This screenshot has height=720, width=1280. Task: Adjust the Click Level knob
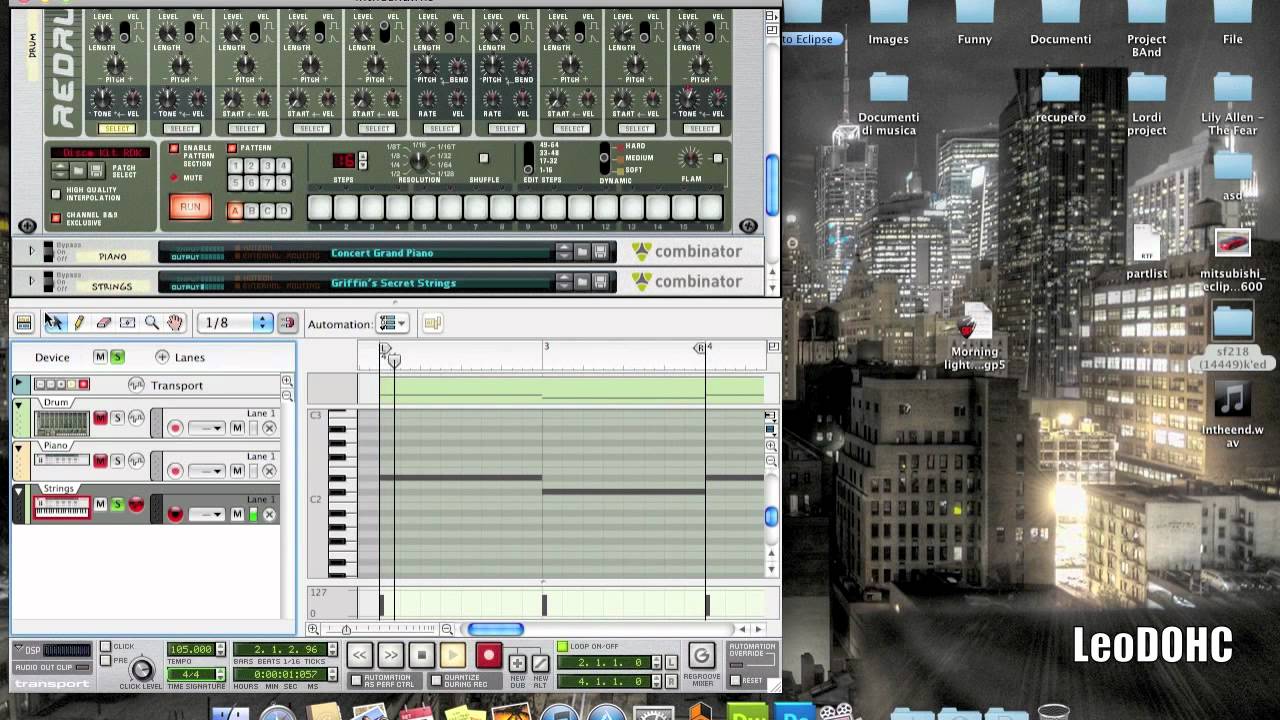pyautogui.click(x=141, y=670)
